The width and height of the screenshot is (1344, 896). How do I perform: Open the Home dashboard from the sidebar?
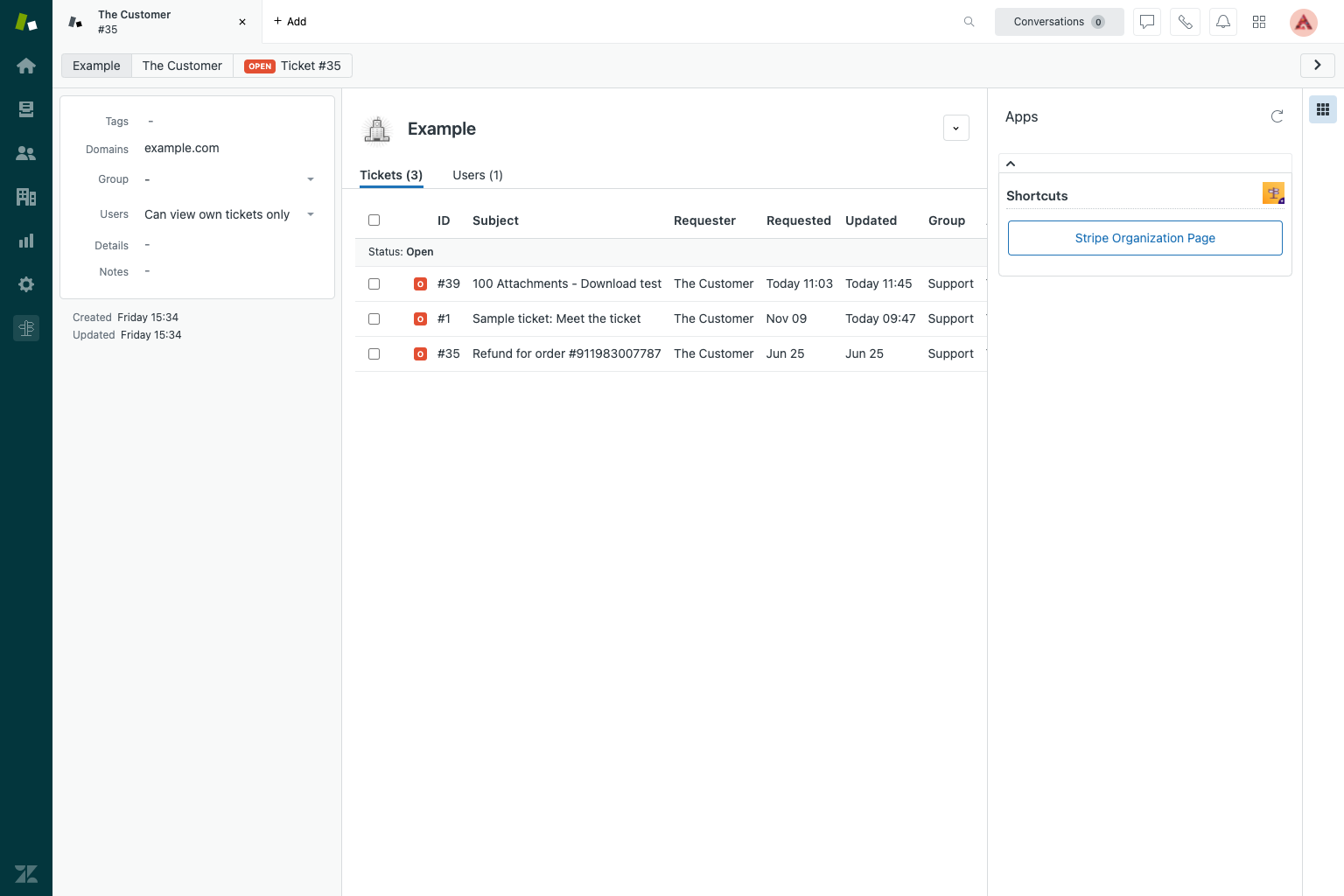click(x=26, y=66)
